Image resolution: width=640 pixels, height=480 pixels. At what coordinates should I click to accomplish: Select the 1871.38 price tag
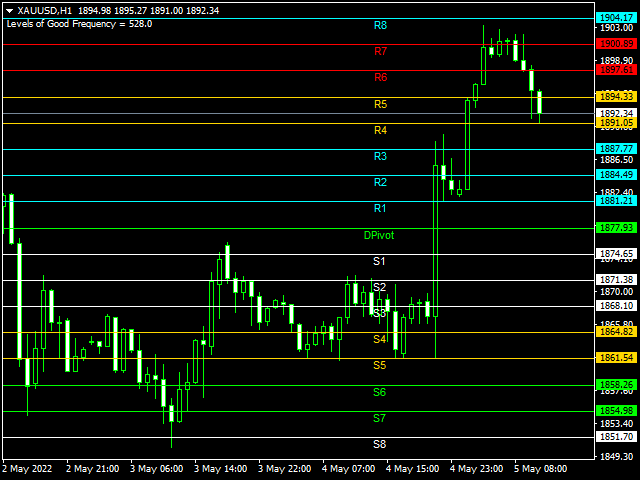[x=616, y=280]
